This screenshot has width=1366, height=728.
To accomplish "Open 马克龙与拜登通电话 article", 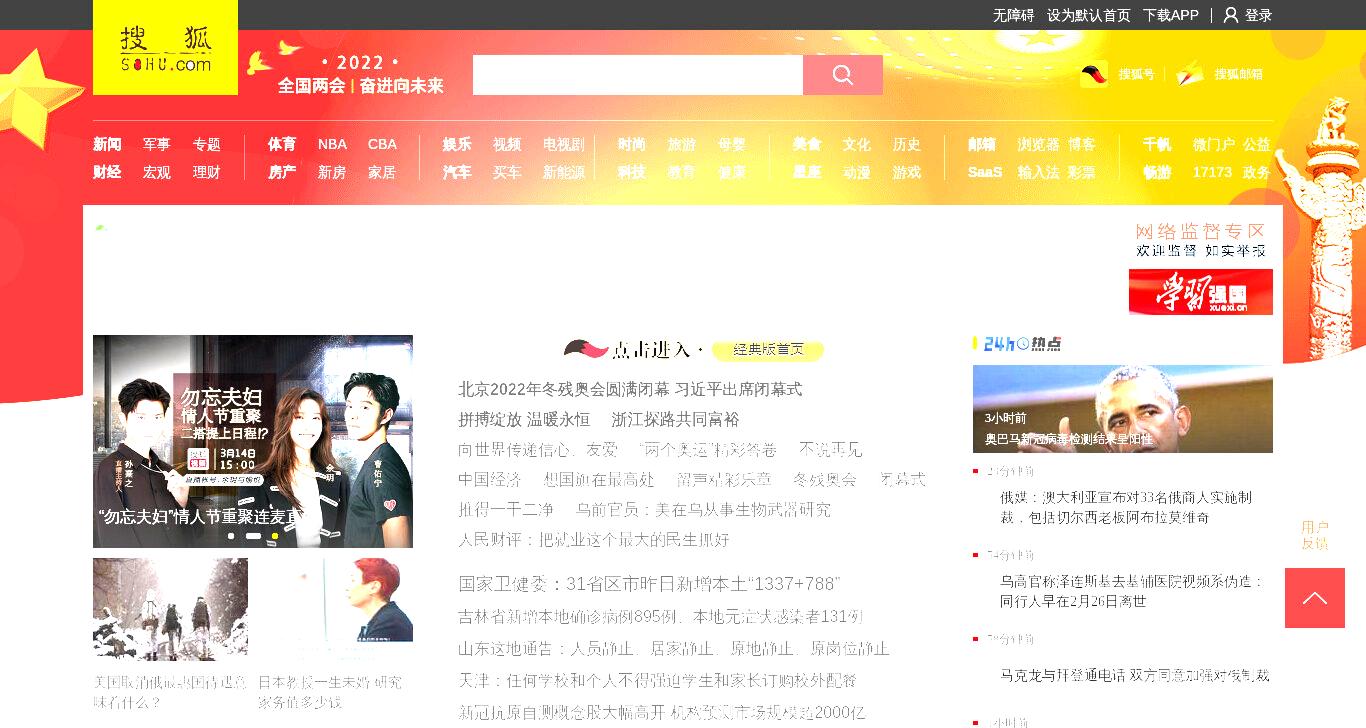I will (1135, 675).
